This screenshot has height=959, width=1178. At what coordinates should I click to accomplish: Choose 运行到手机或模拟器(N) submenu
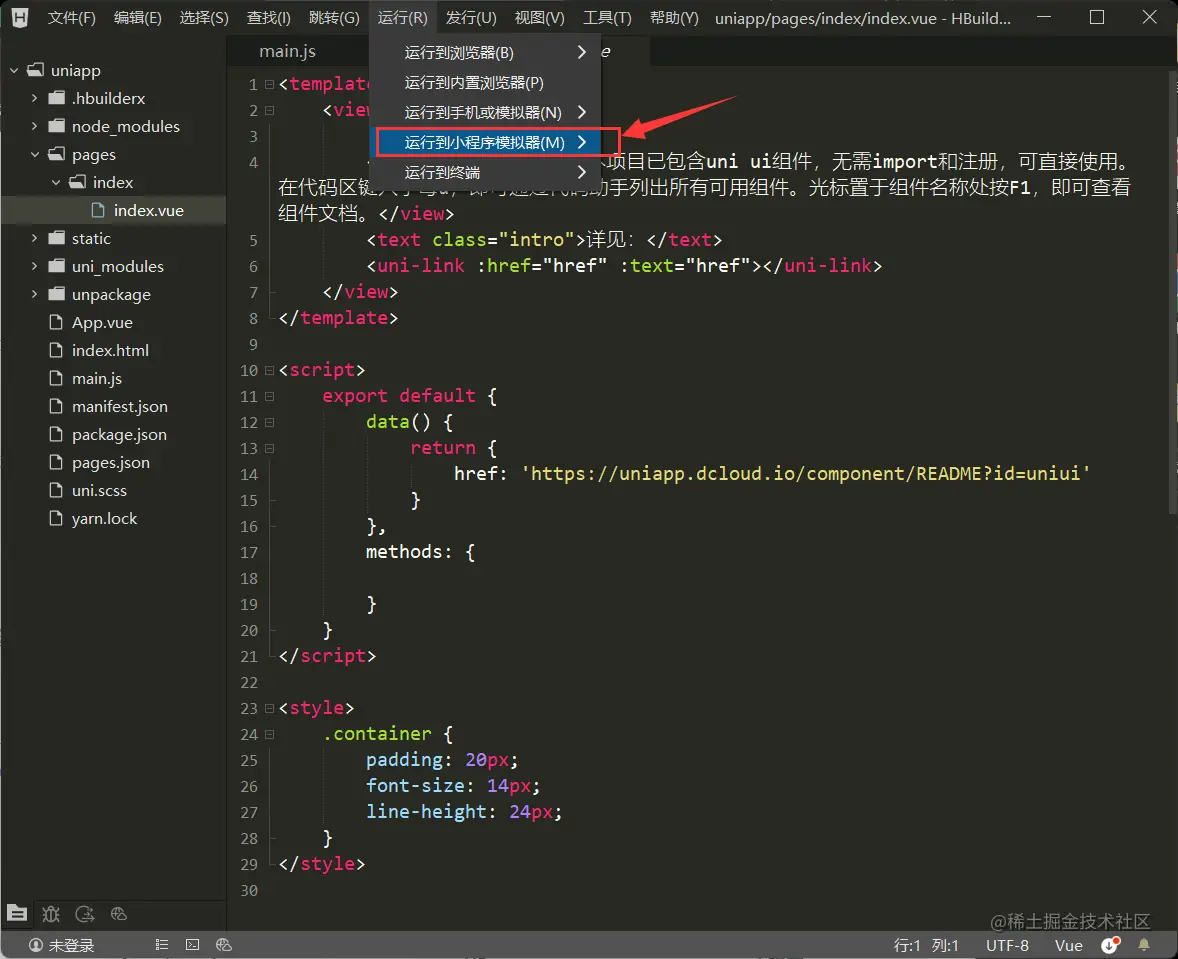485,113
